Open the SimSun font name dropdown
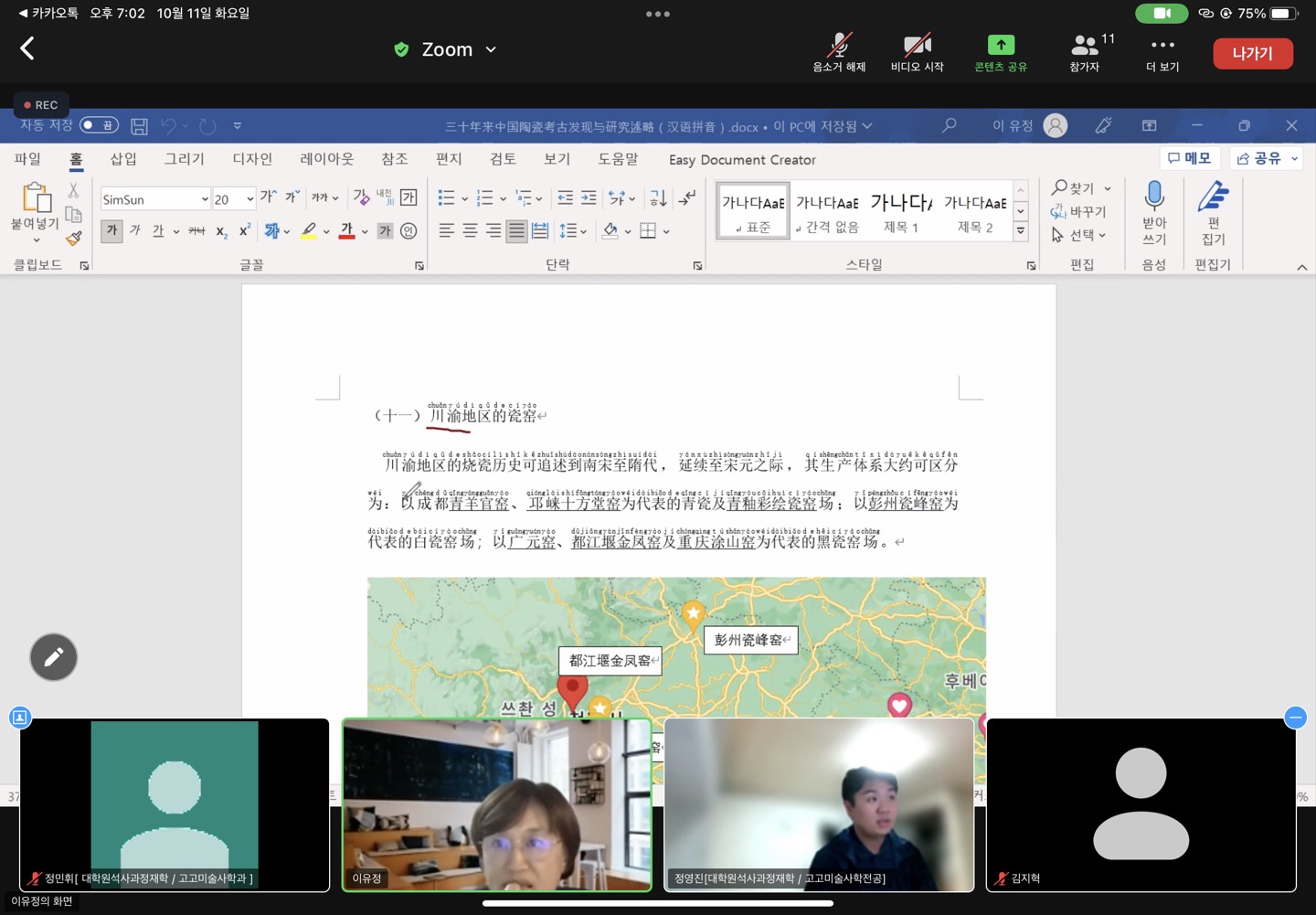 (205, 199)
